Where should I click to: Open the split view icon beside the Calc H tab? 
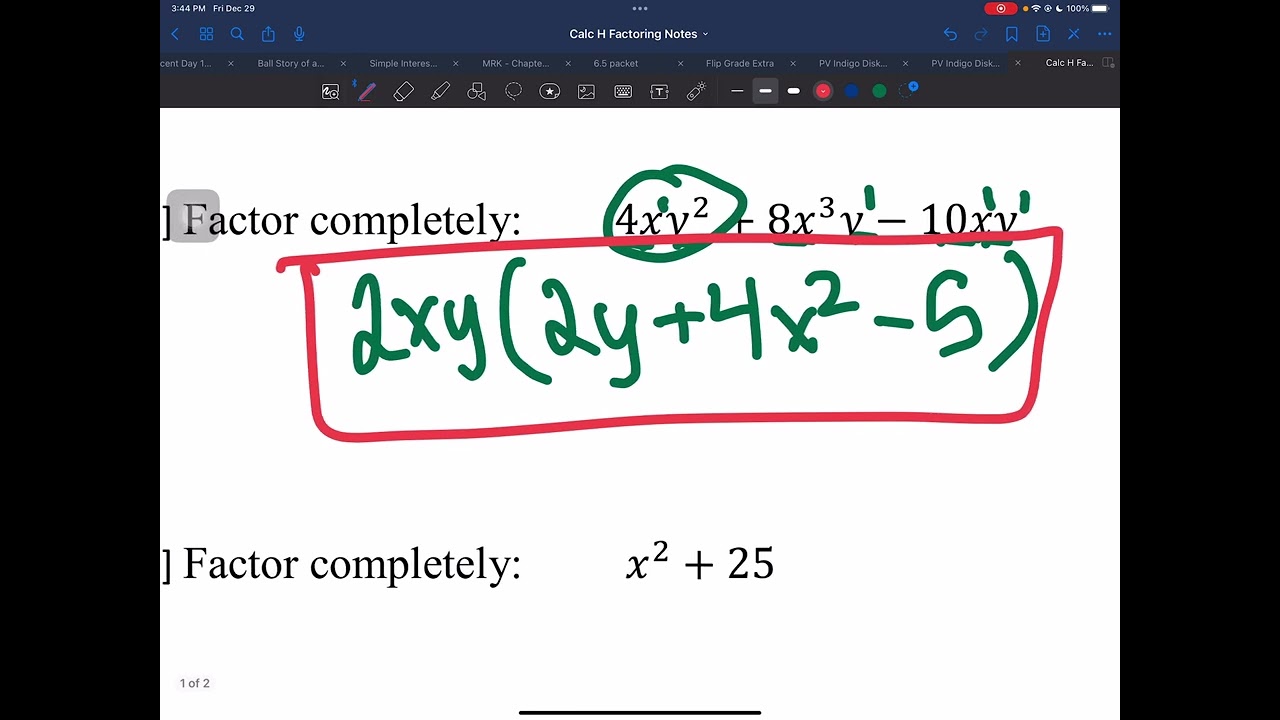pos(1108,63)
